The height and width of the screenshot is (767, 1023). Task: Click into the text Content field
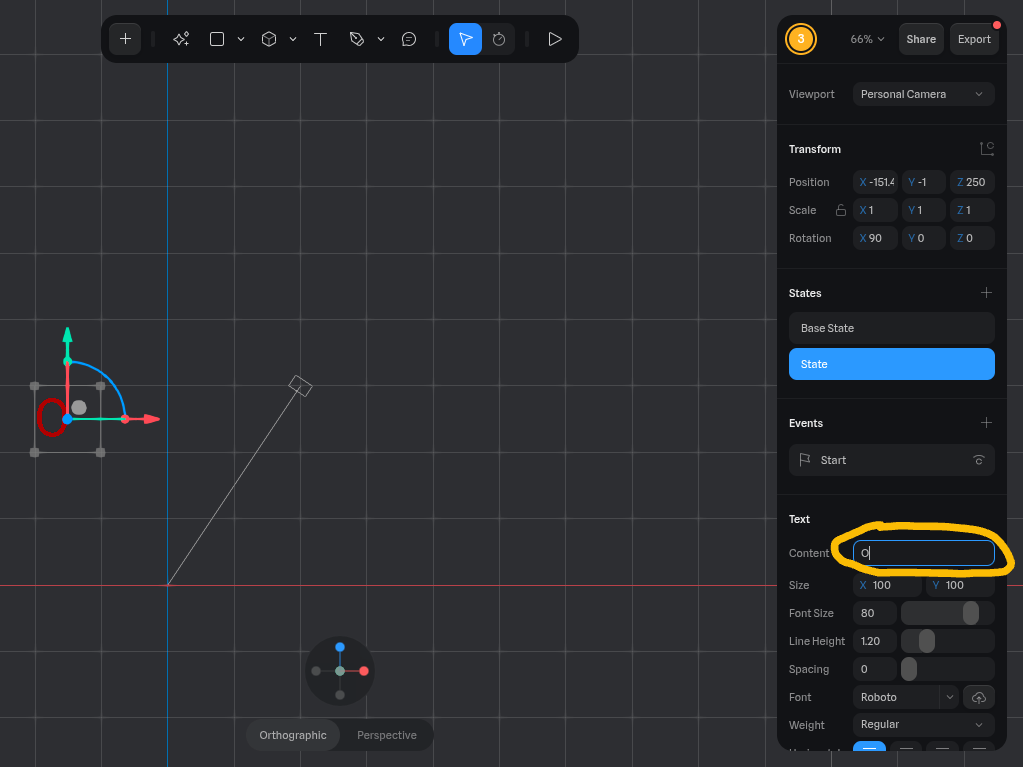click(923, 553)
